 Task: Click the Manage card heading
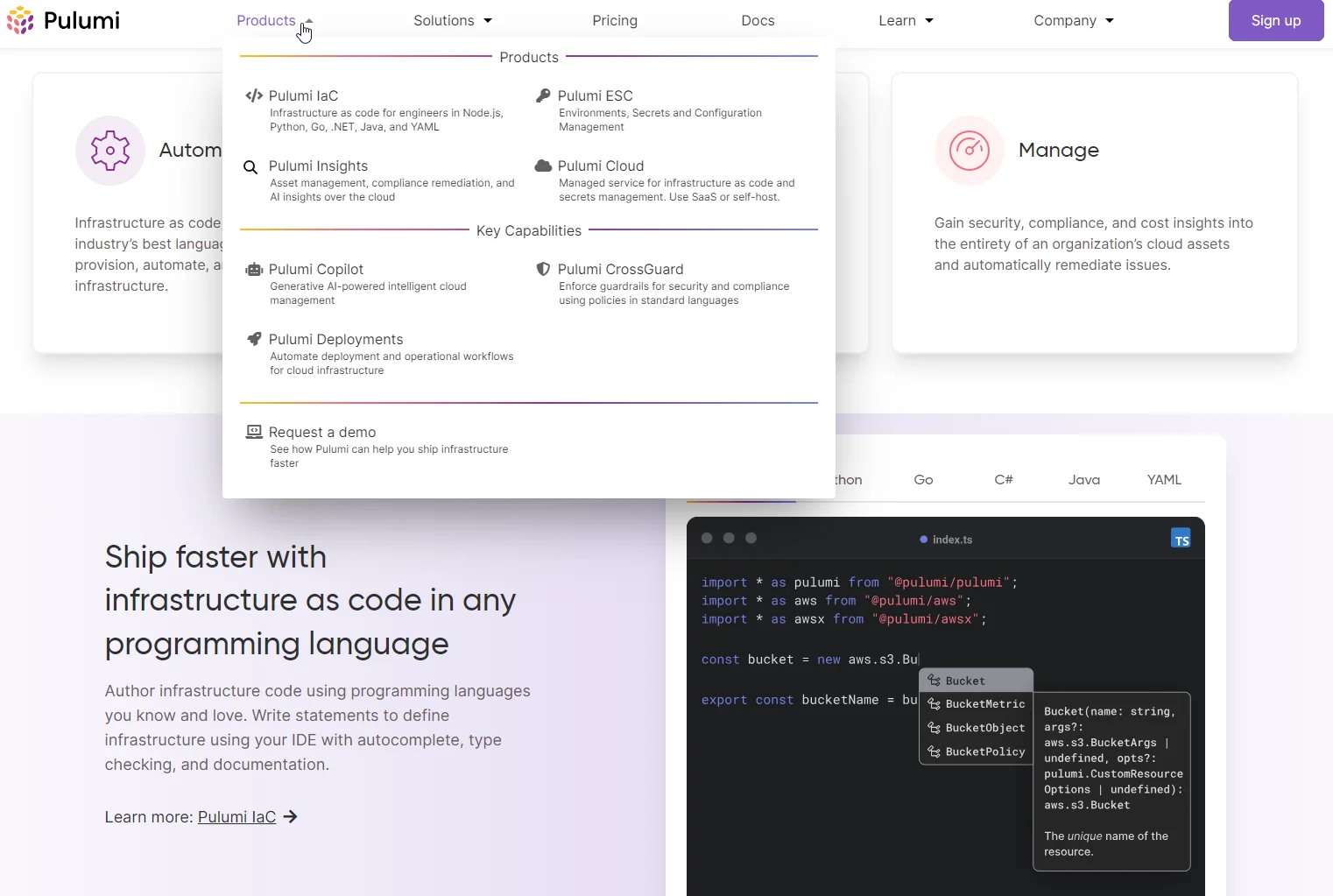(x=1058, y=151)
